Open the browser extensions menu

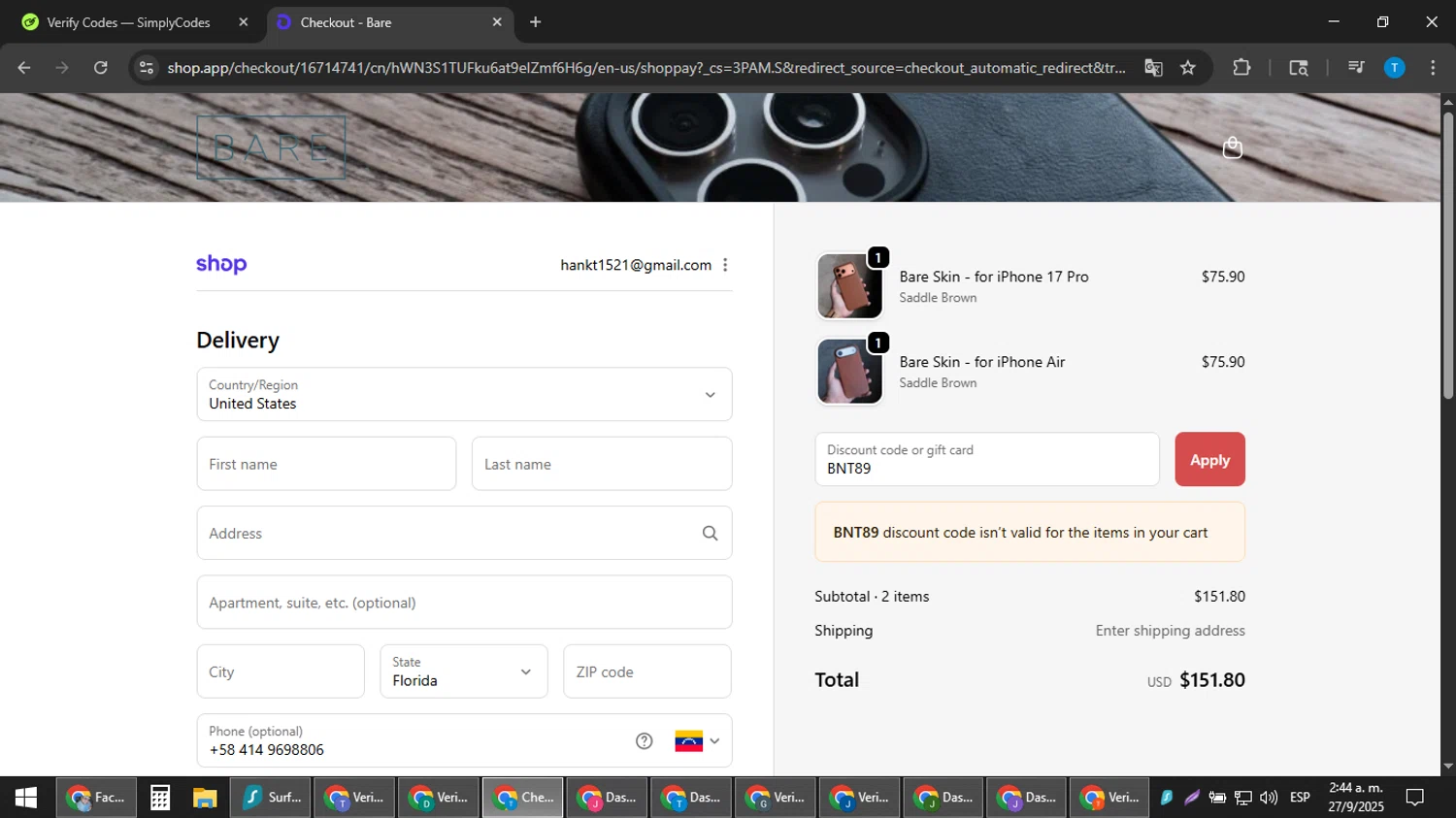[1241, 68]
